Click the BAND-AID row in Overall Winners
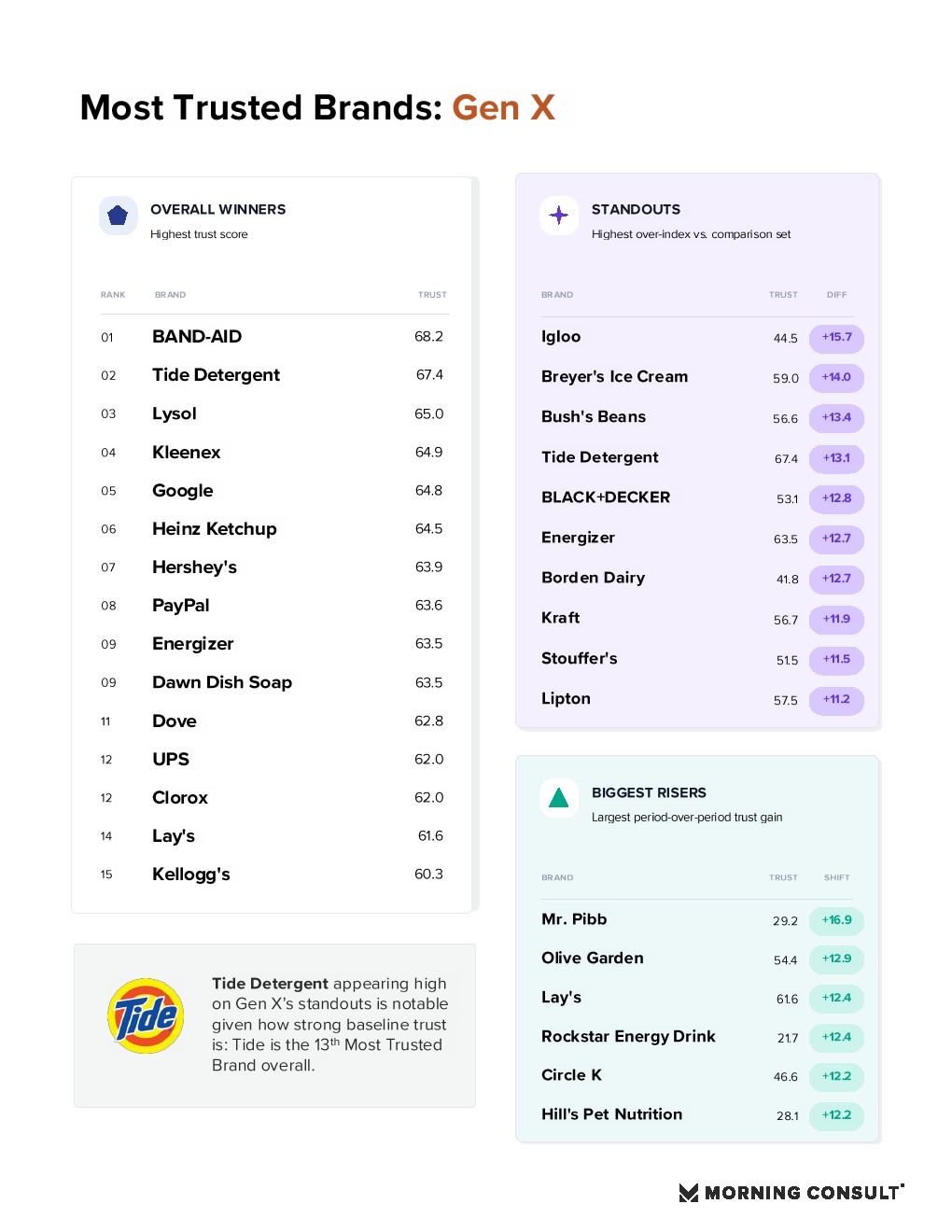The height and width of the screenshot is (1232, 952). click(273, 337)
